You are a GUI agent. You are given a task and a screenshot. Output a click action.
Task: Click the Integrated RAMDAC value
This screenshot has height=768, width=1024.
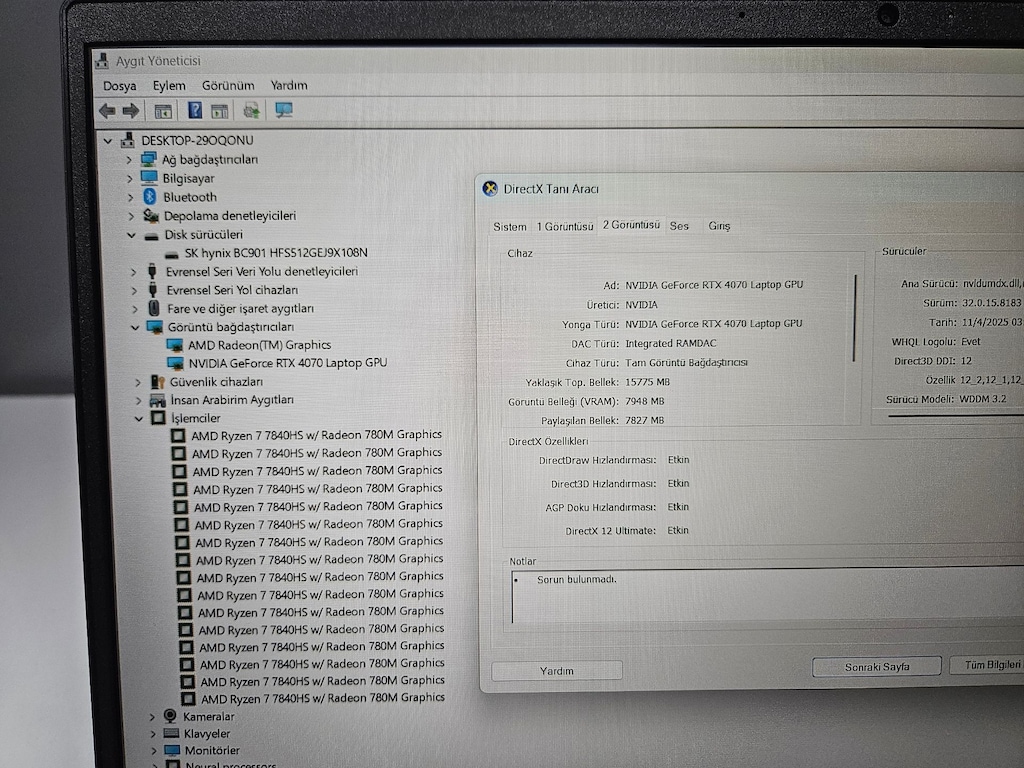671,344
